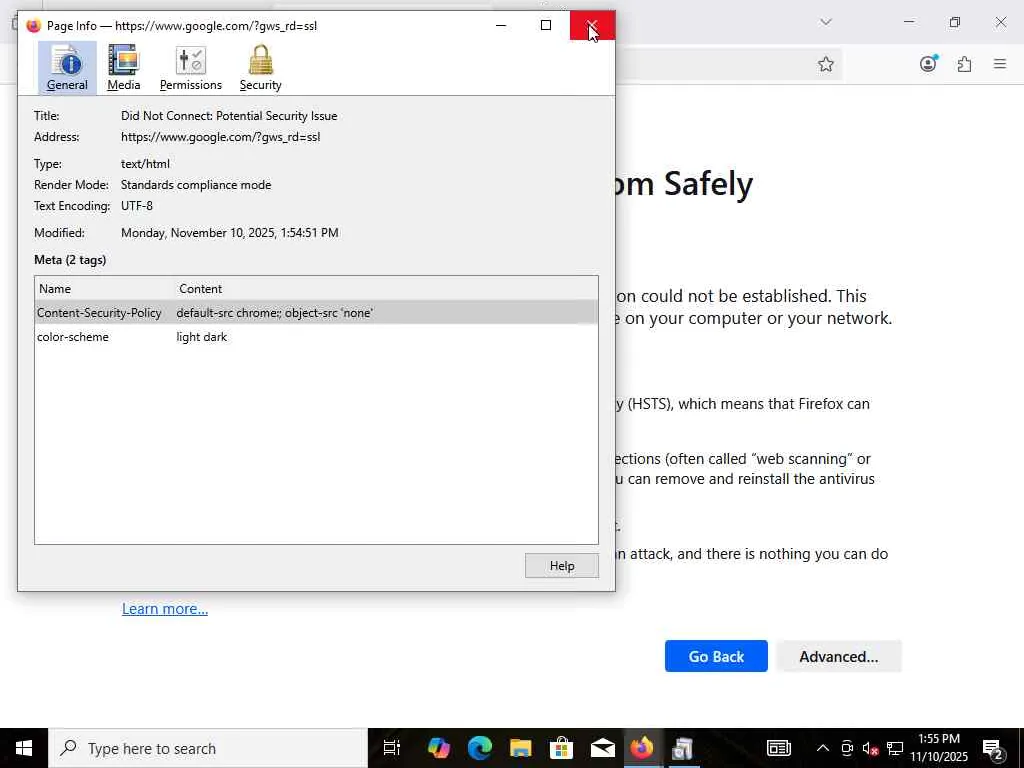Open the list all tabs dropdown arrow
The width and height of the screenshot is (1024, 768).
coord(826,22)
